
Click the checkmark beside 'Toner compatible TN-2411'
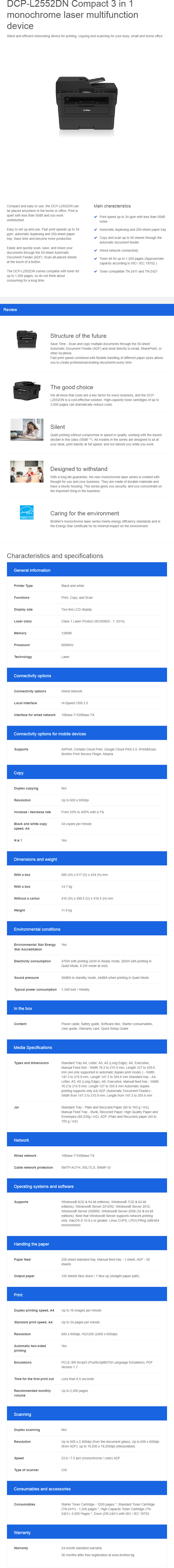pos(96,271)
